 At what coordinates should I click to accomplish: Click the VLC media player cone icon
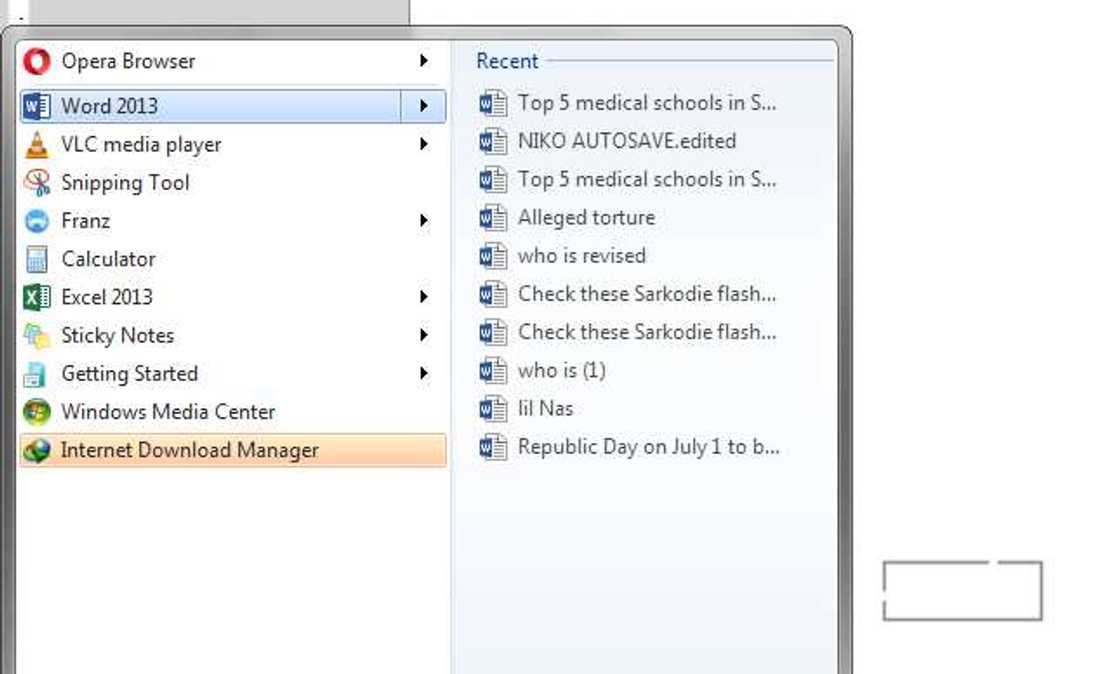(x=37, y=145)
